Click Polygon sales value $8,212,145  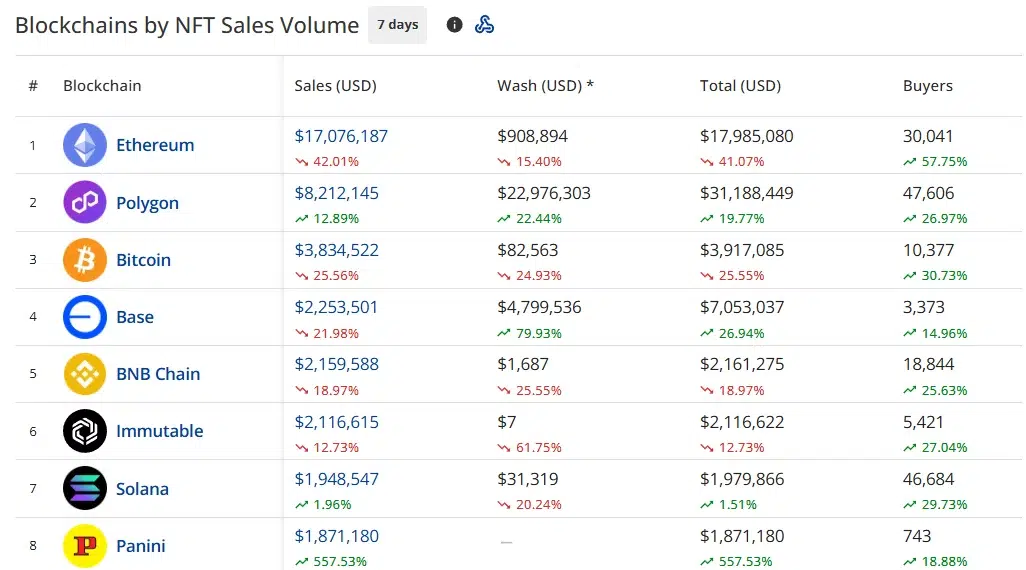click(336, 193)
